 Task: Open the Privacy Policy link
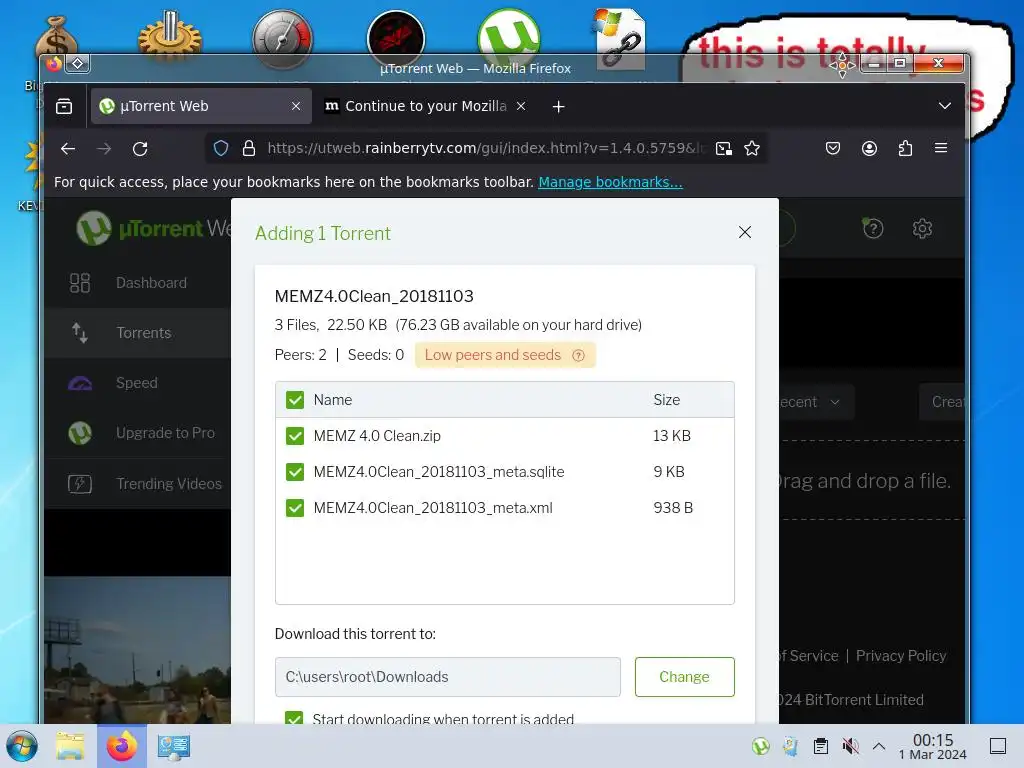(901, 656)
